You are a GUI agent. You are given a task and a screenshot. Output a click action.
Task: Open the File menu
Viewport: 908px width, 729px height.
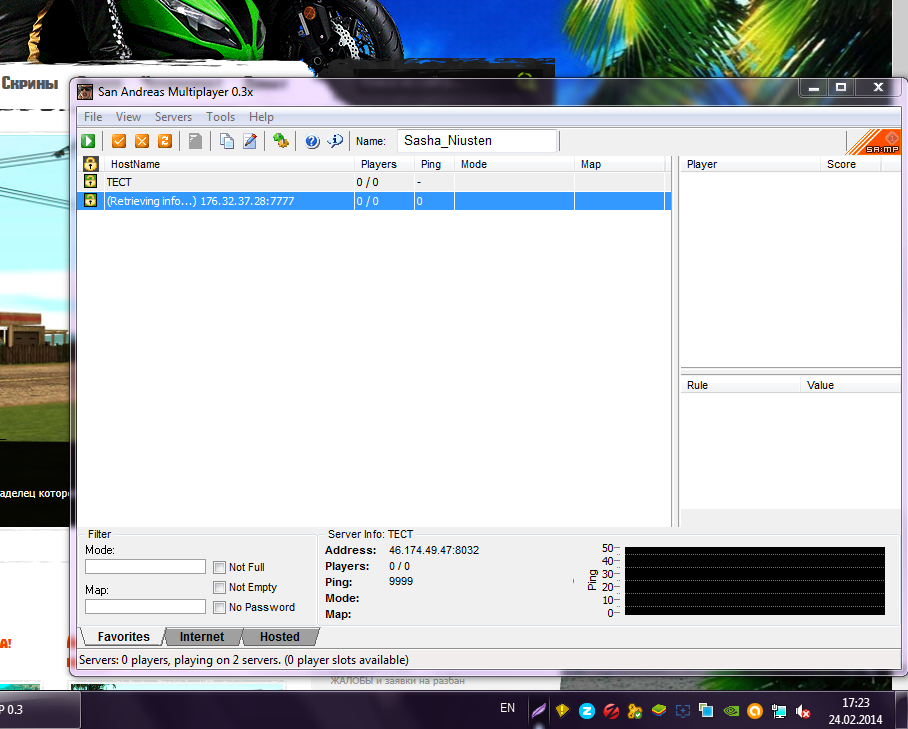pyautogui.click(x=93, y=117)
